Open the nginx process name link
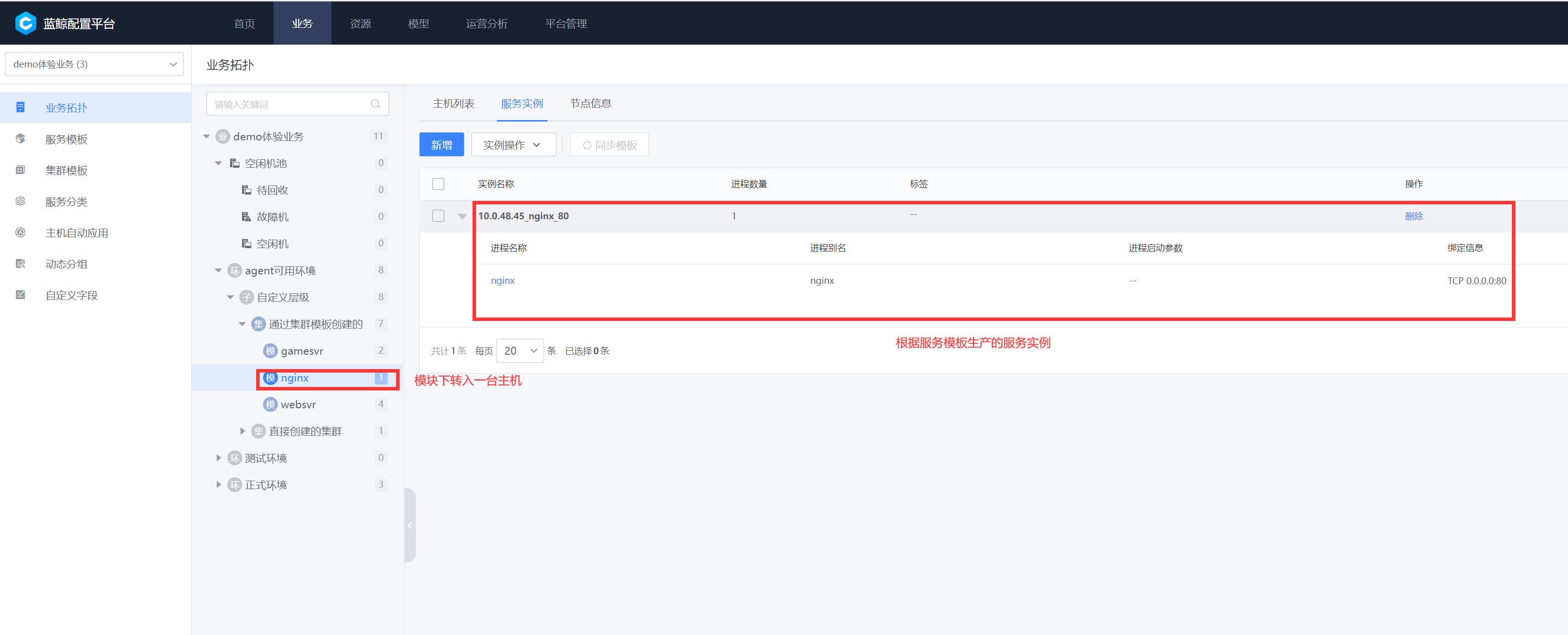Viewport: 1568px width, 635px height. 503,280
